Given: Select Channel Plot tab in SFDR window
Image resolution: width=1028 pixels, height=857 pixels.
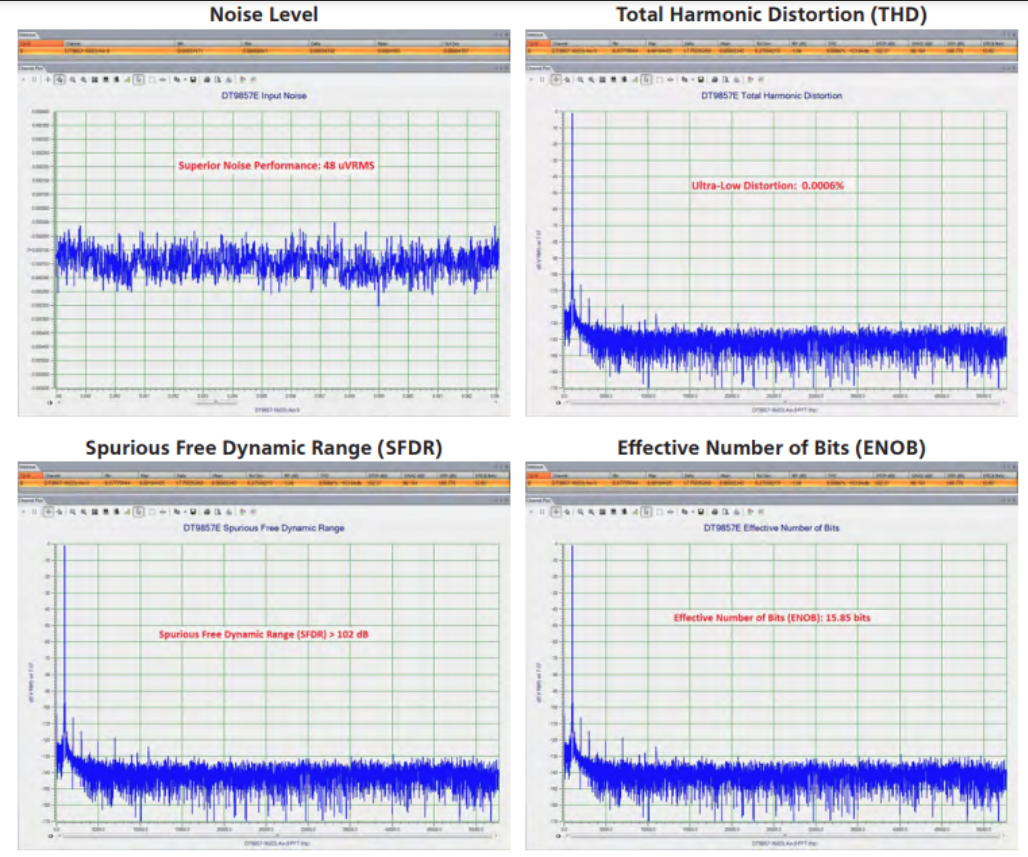Looking at the screenshot, I should [x=31, y=500].
